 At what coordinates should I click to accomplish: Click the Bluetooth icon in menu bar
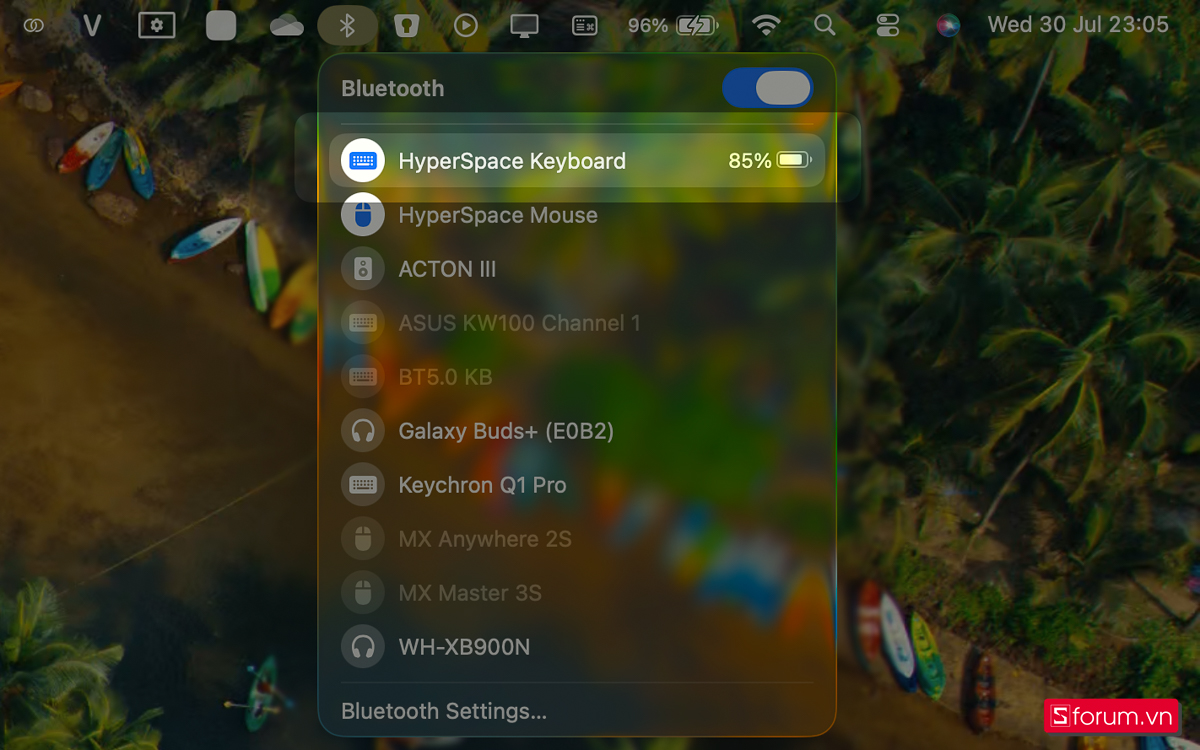347,25
